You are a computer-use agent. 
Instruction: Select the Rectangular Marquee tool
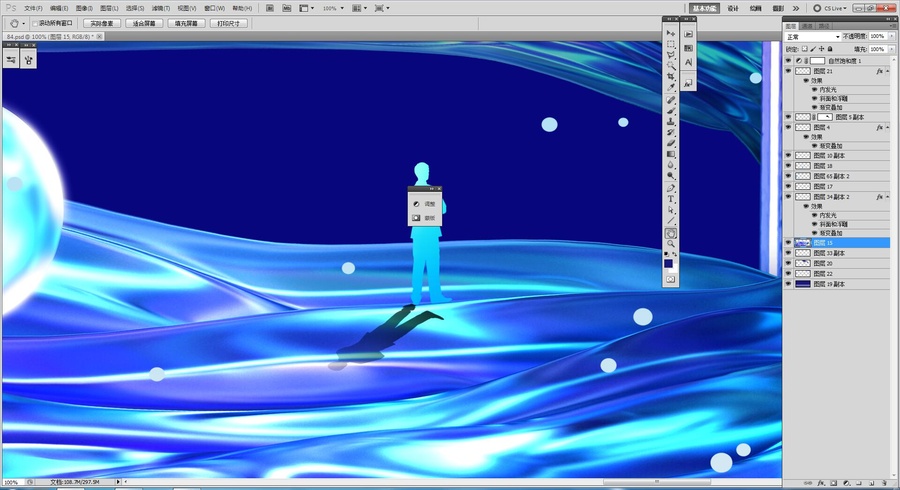click(670, 44)
